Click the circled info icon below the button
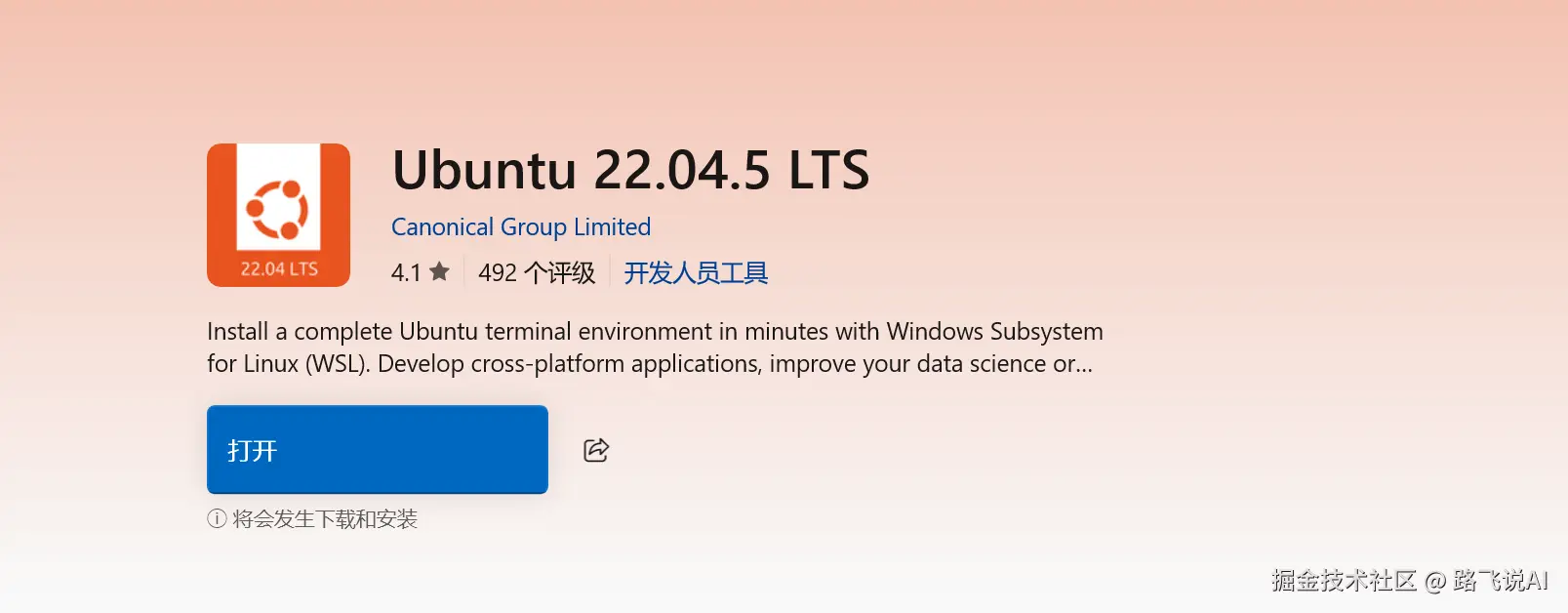The image size is (1568, 613). [x=217, y=519]
